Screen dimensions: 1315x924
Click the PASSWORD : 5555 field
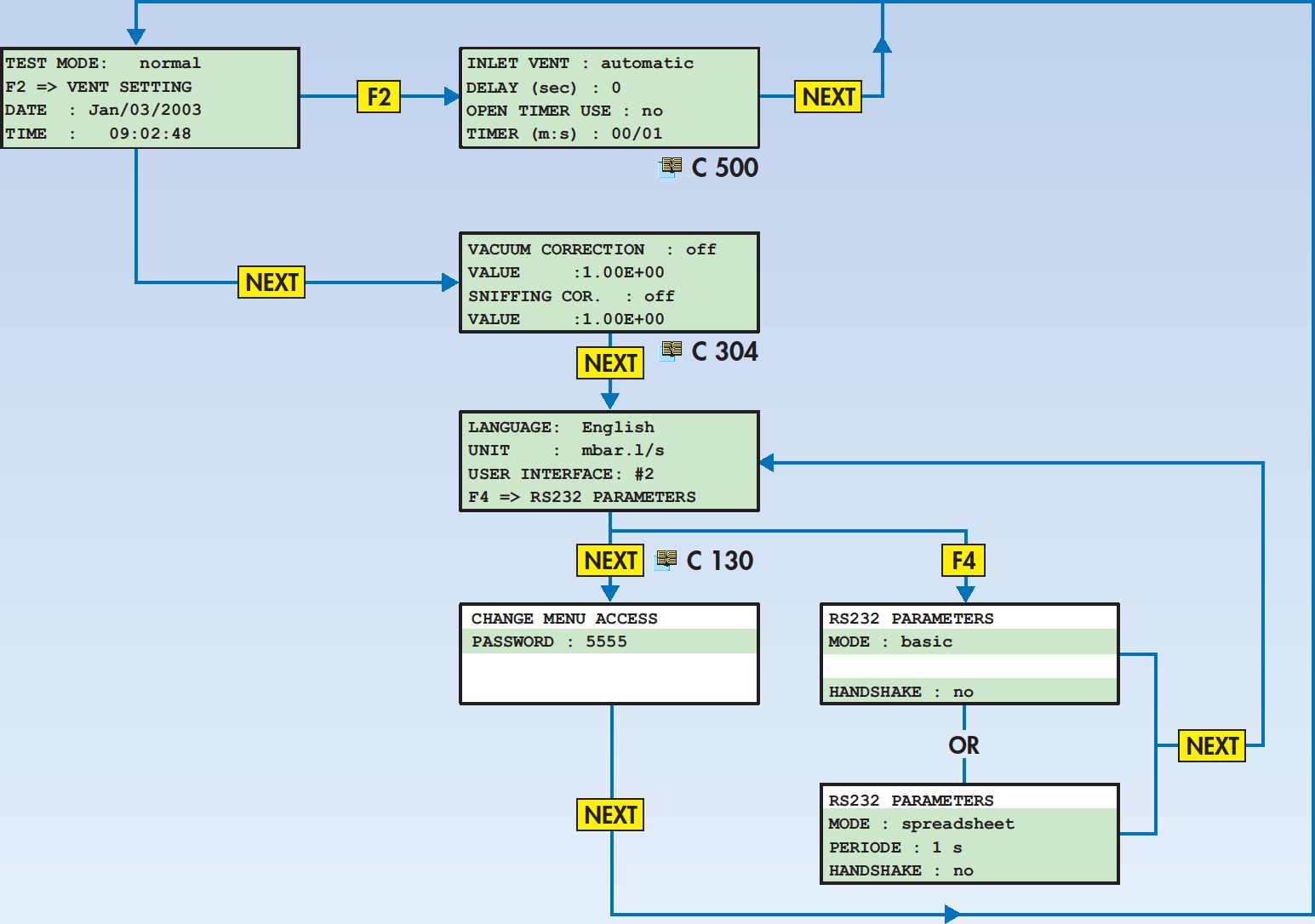[x=609, y=642]
